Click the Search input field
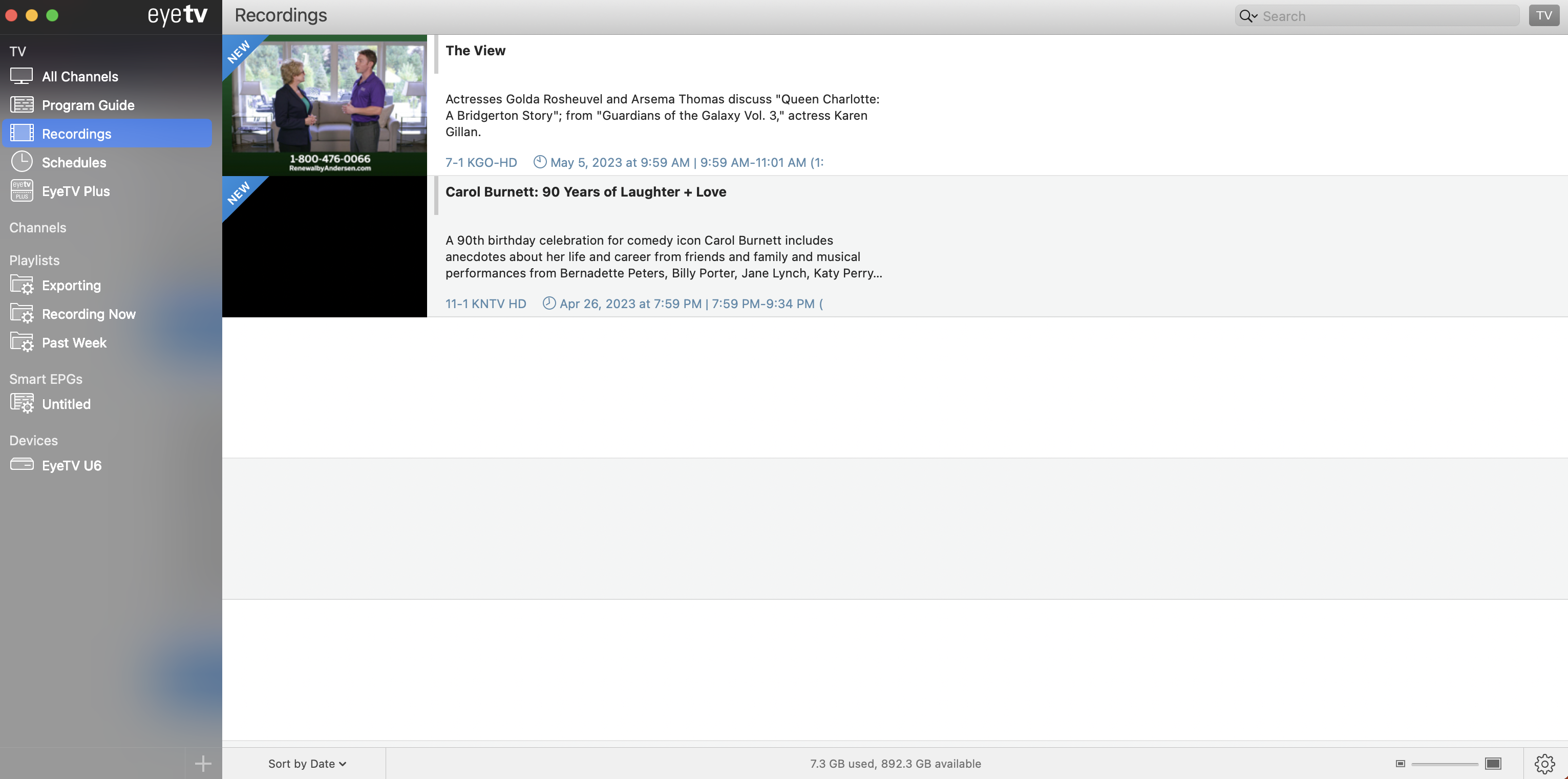Screen dimensions: 1568x779 (x=1388, y=16)
